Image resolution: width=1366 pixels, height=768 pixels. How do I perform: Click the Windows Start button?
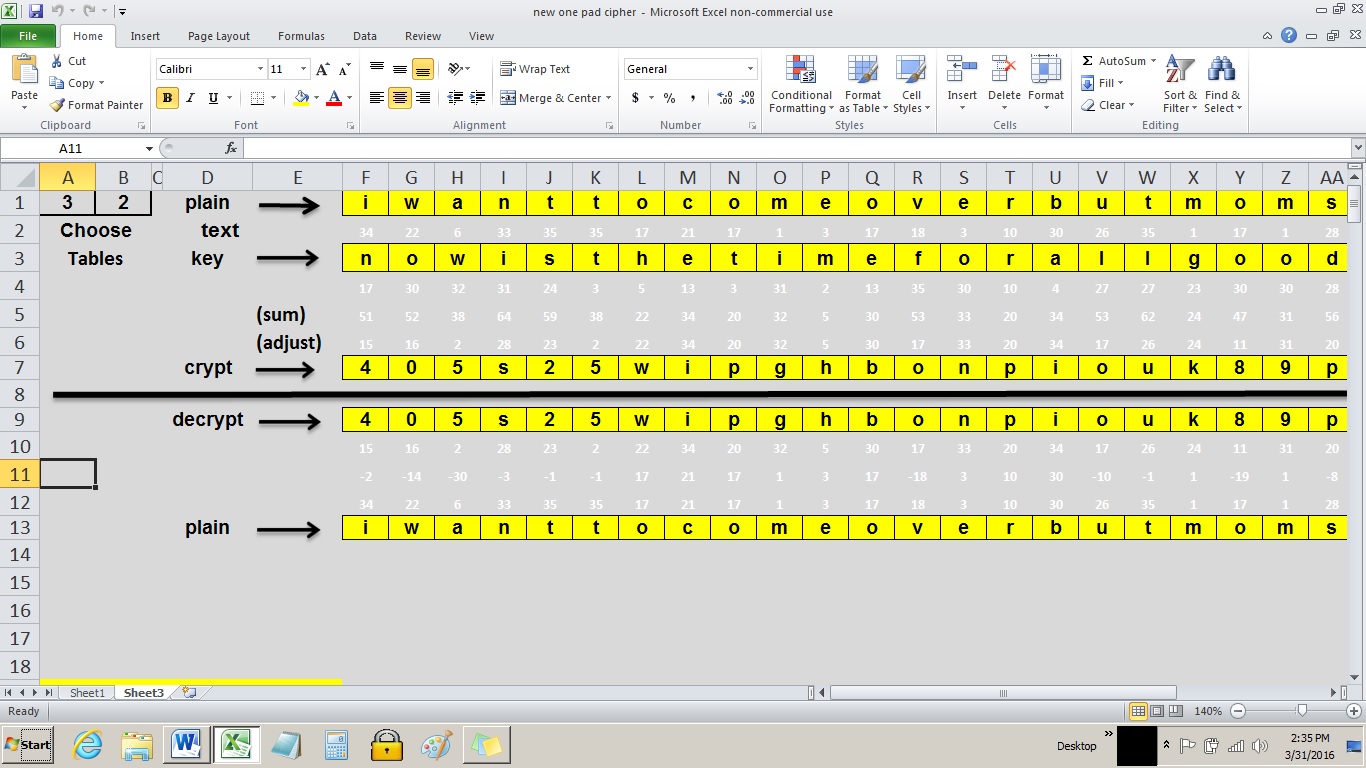(x=28, y=745)
